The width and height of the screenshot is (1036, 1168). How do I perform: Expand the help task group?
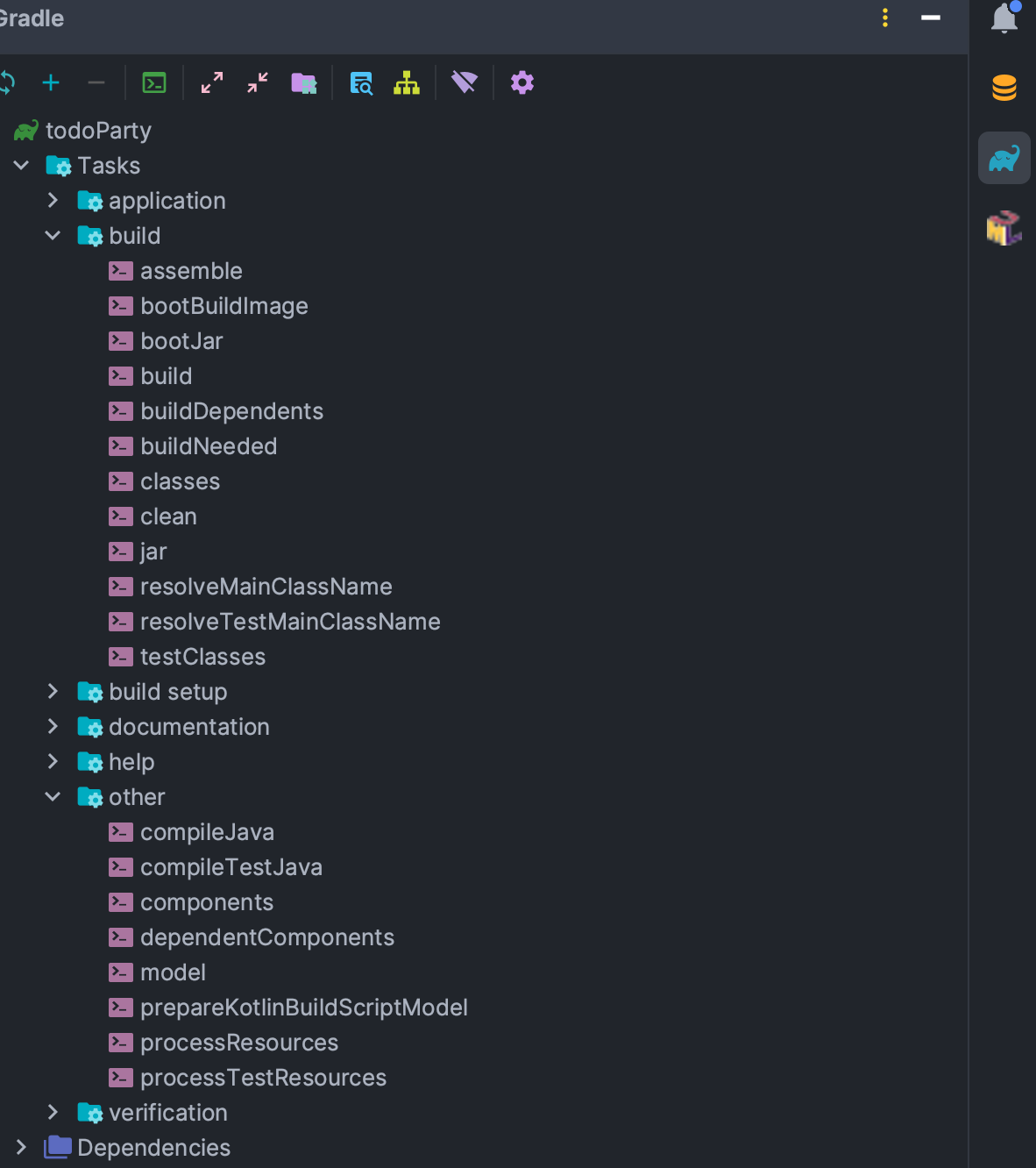pos(53,762)
